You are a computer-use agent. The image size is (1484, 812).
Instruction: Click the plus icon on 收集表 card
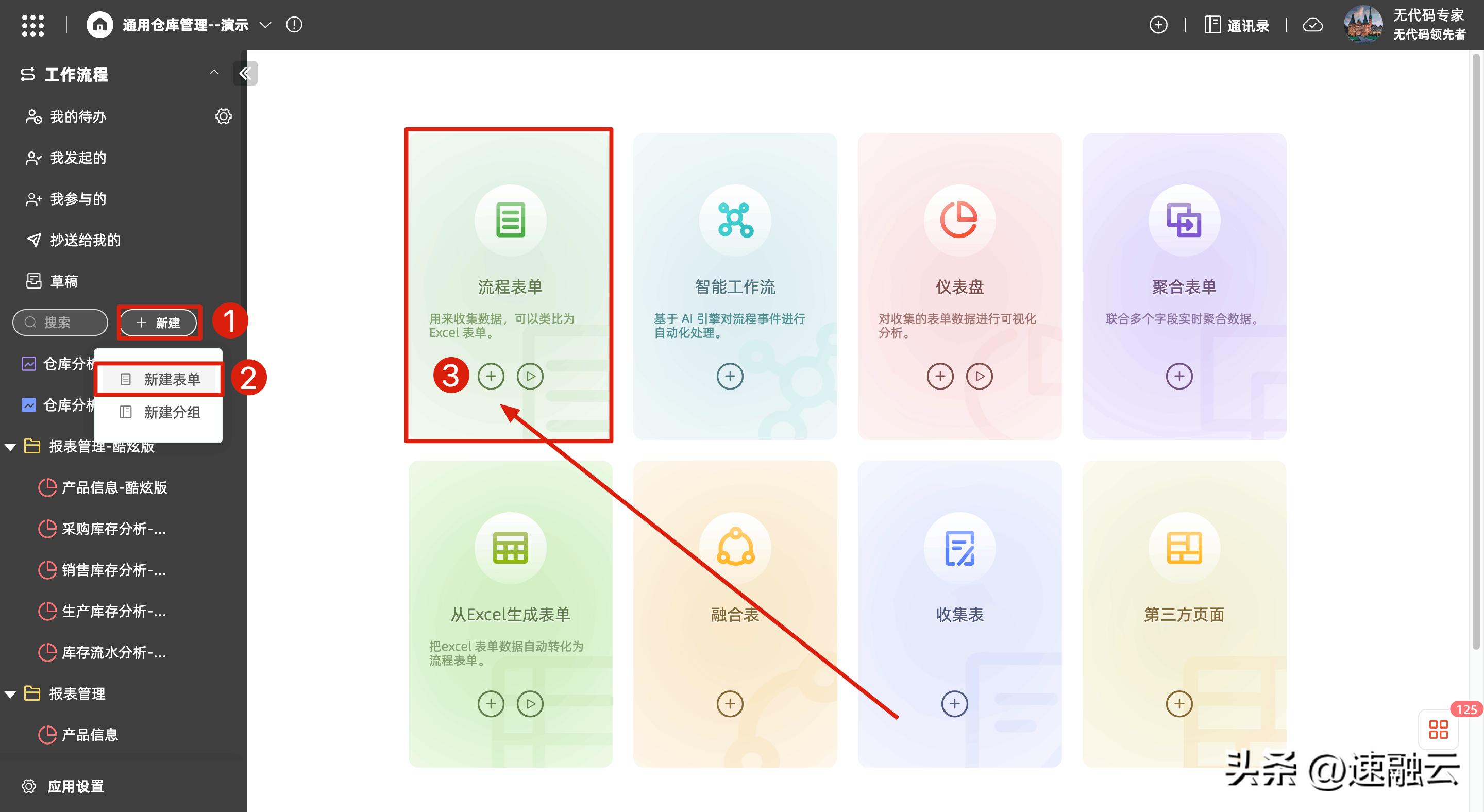point(955,704)
